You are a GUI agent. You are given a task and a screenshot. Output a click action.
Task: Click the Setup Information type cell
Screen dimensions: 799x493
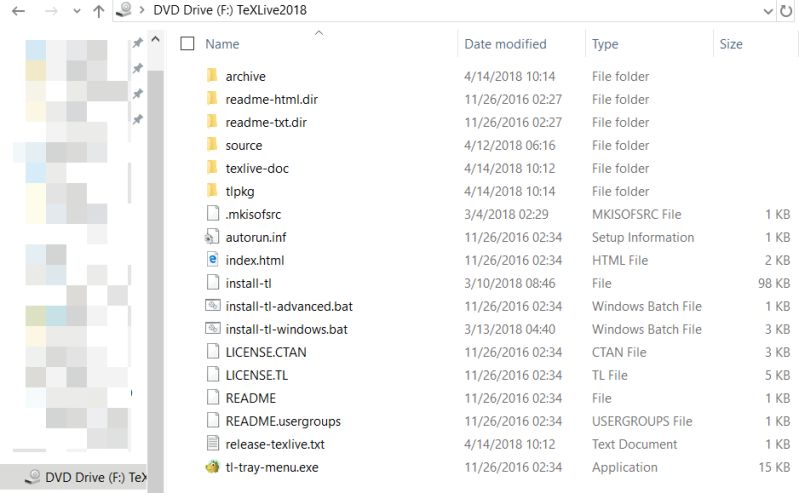tap(643, 237)
